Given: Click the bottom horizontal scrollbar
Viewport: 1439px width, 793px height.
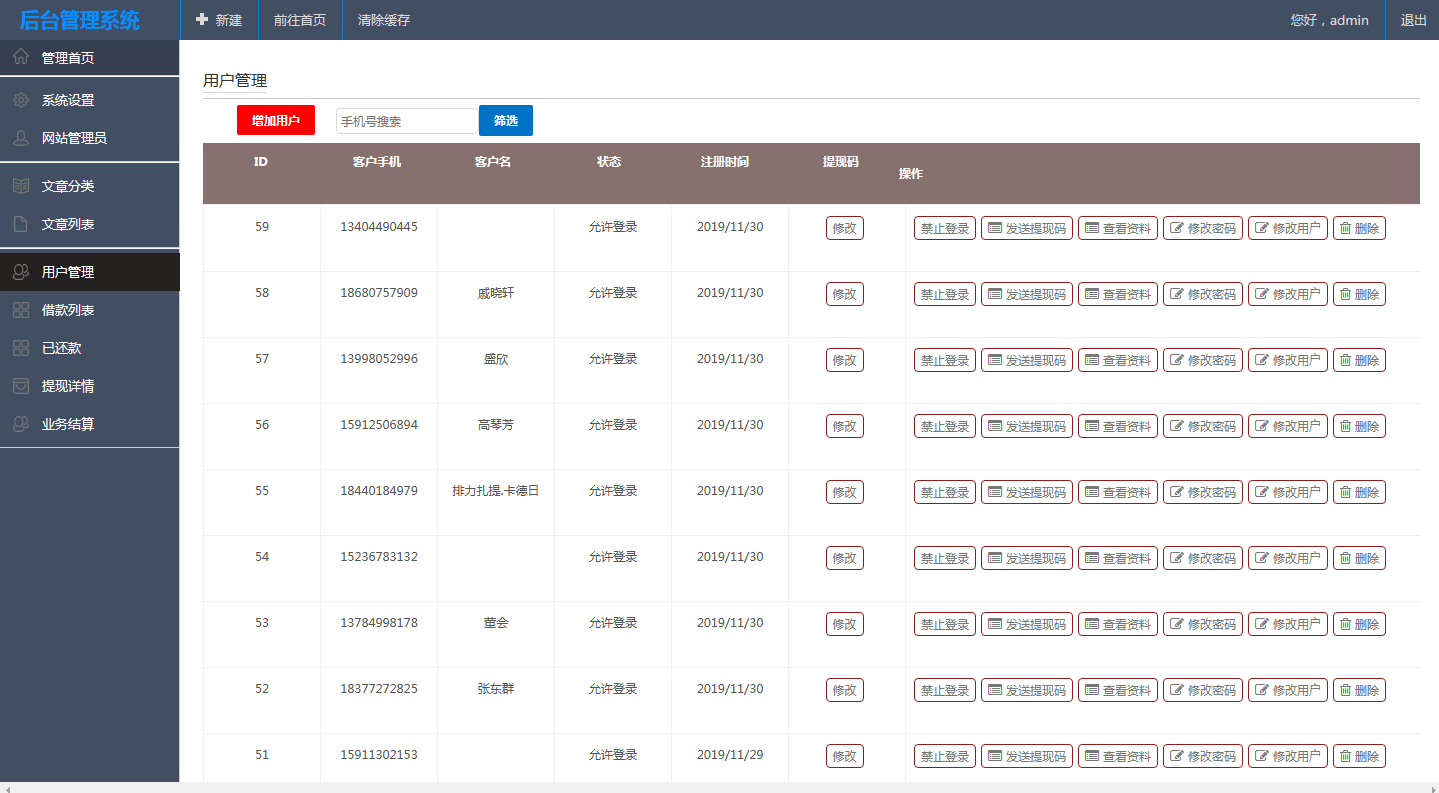Looking at the screenshot, I should (719, 788).
